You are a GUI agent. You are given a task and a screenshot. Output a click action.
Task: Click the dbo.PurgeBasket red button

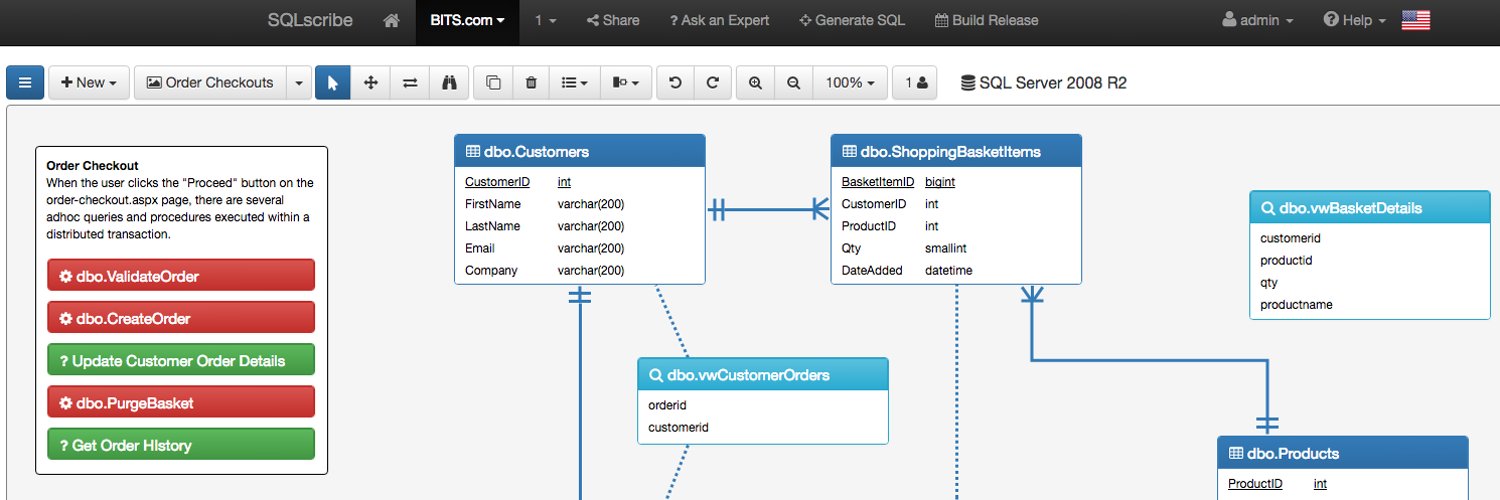click(181, 403)
